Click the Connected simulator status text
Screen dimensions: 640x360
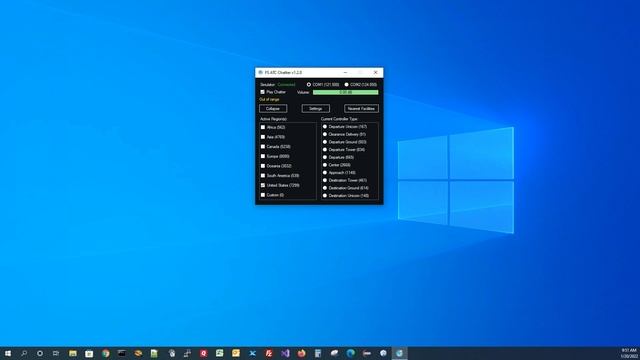[286, 84]
